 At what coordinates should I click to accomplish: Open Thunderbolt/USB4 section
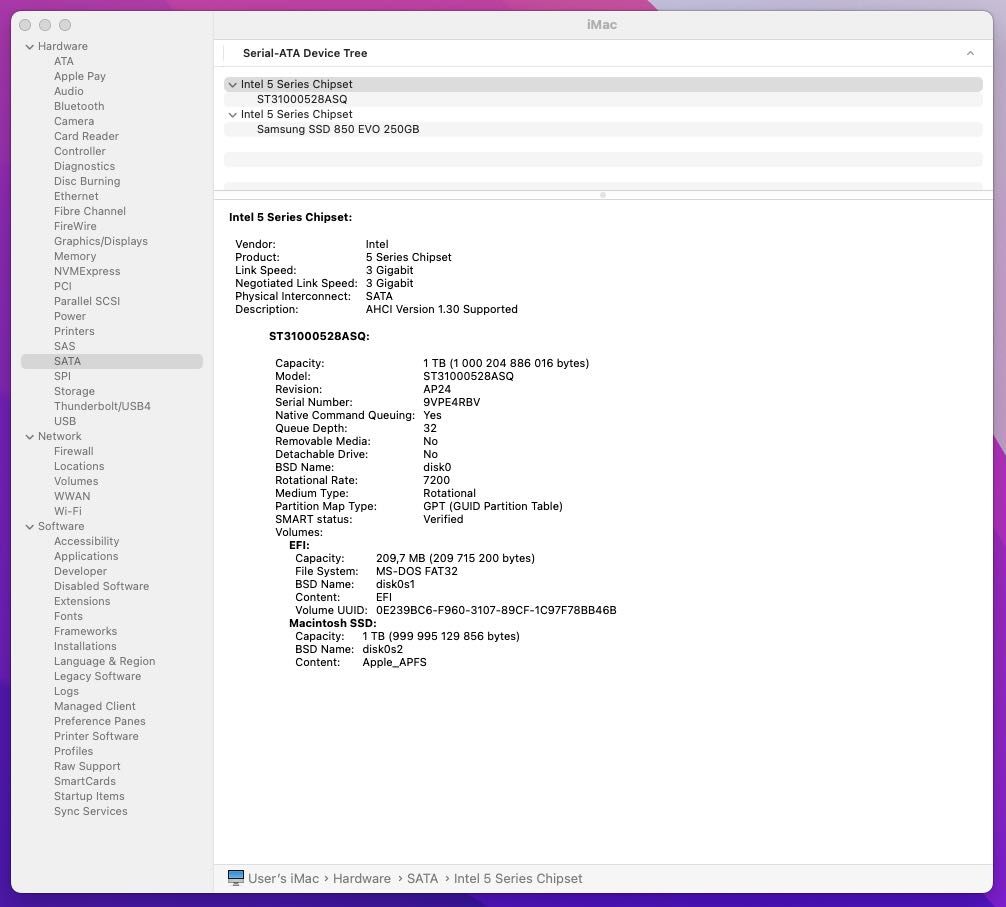102,406
